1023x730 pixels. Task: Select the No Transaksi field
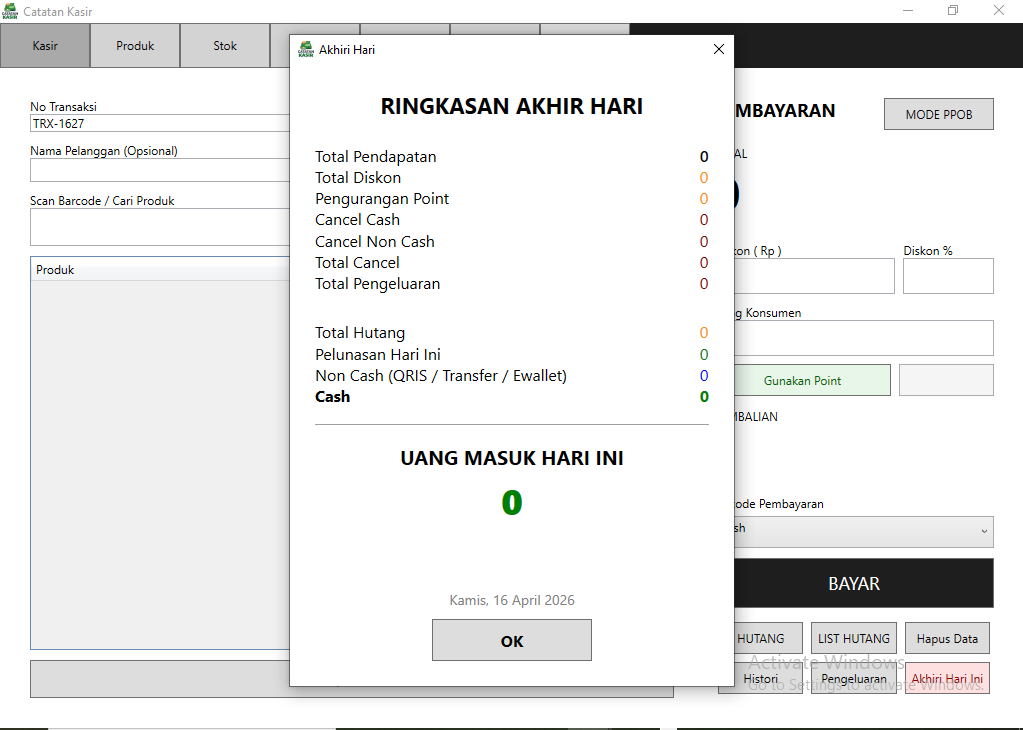160,124
